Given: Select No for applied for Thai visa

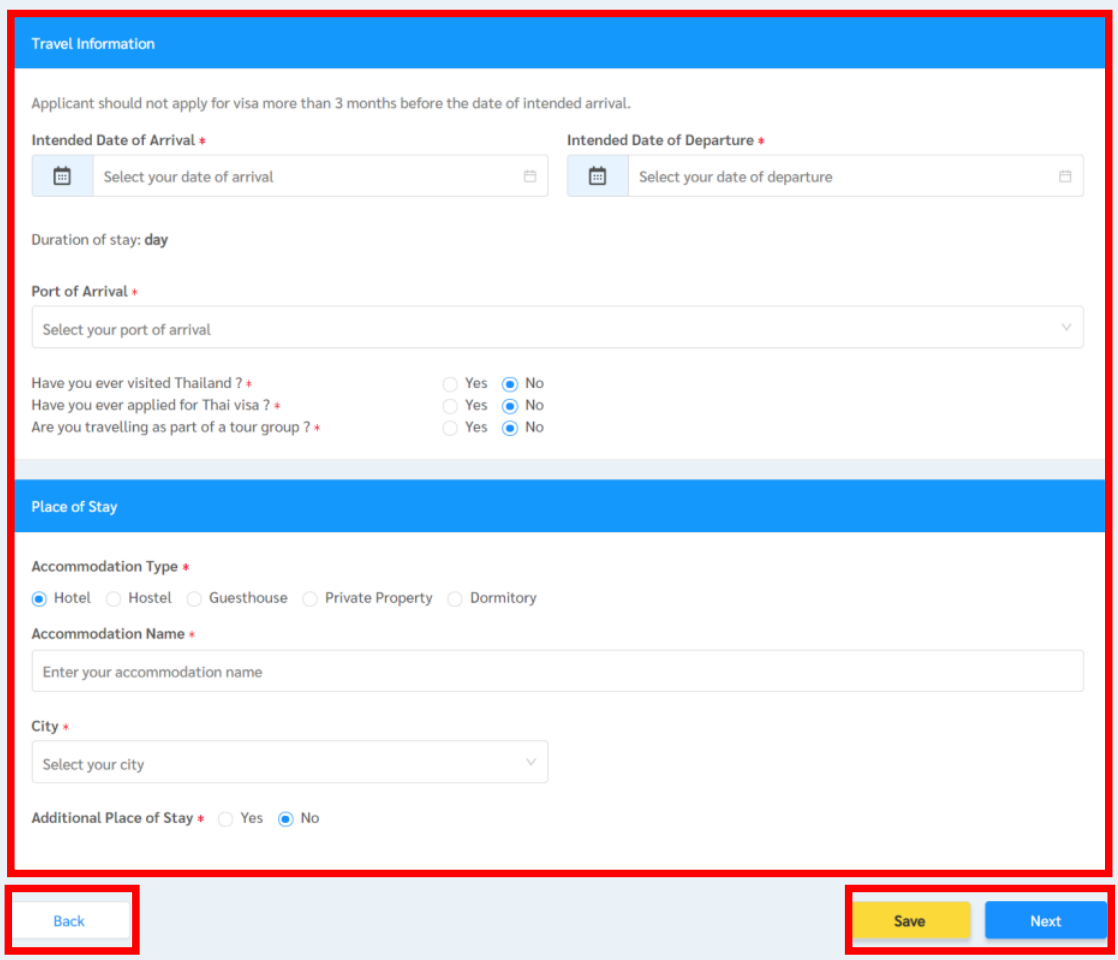Looking at the screenshot, I should (510, 407).
